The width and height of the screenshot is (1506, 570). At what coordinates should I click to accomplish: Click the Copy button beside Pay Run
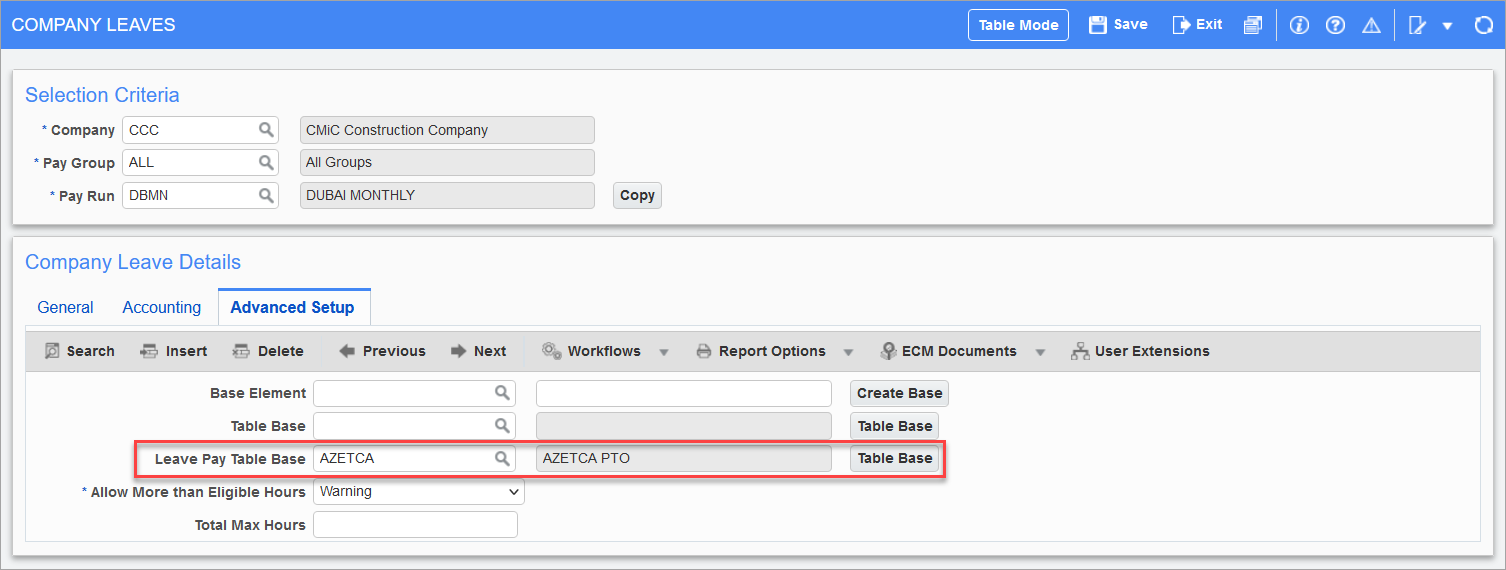tap(637, 196)
